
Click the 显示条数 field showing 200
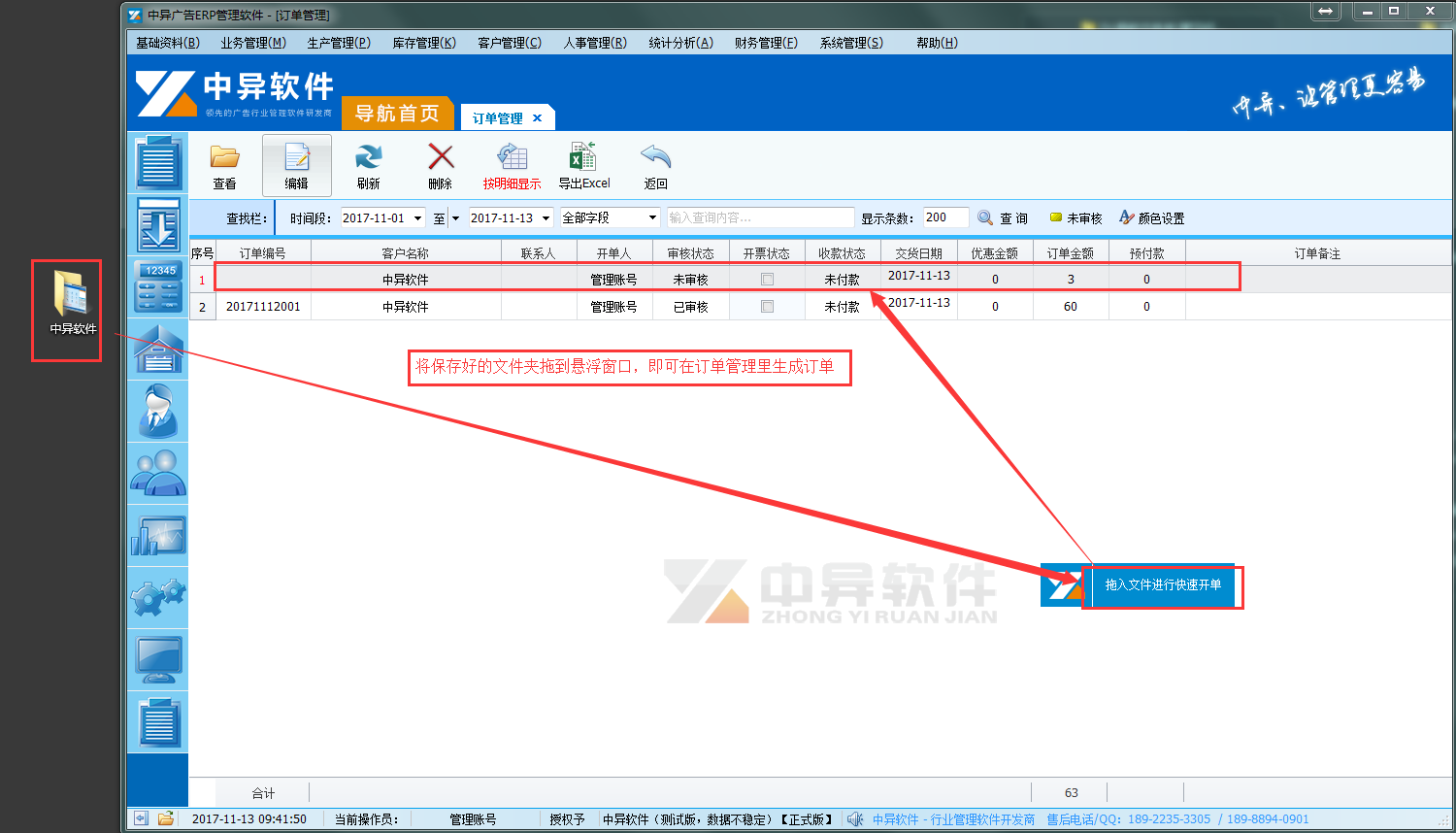coord(944,217)
